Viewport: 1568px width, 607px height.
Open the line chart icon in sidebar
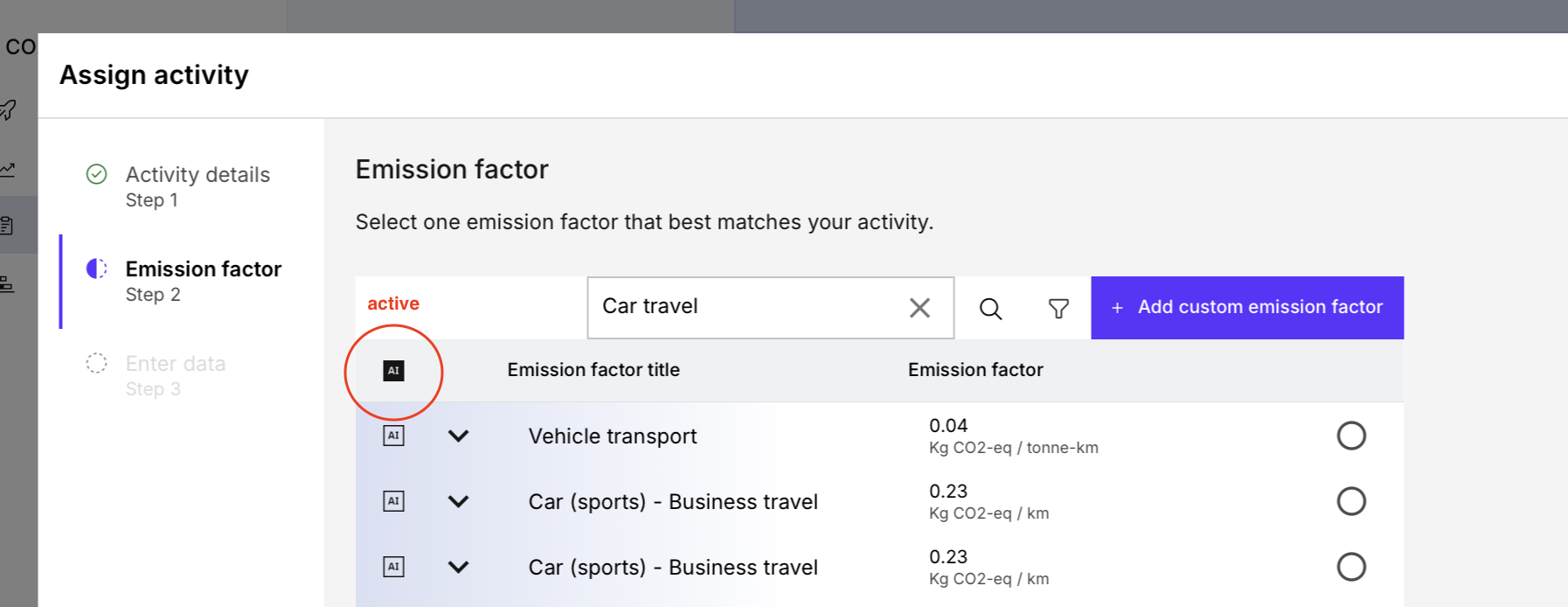tap(8, 168)
